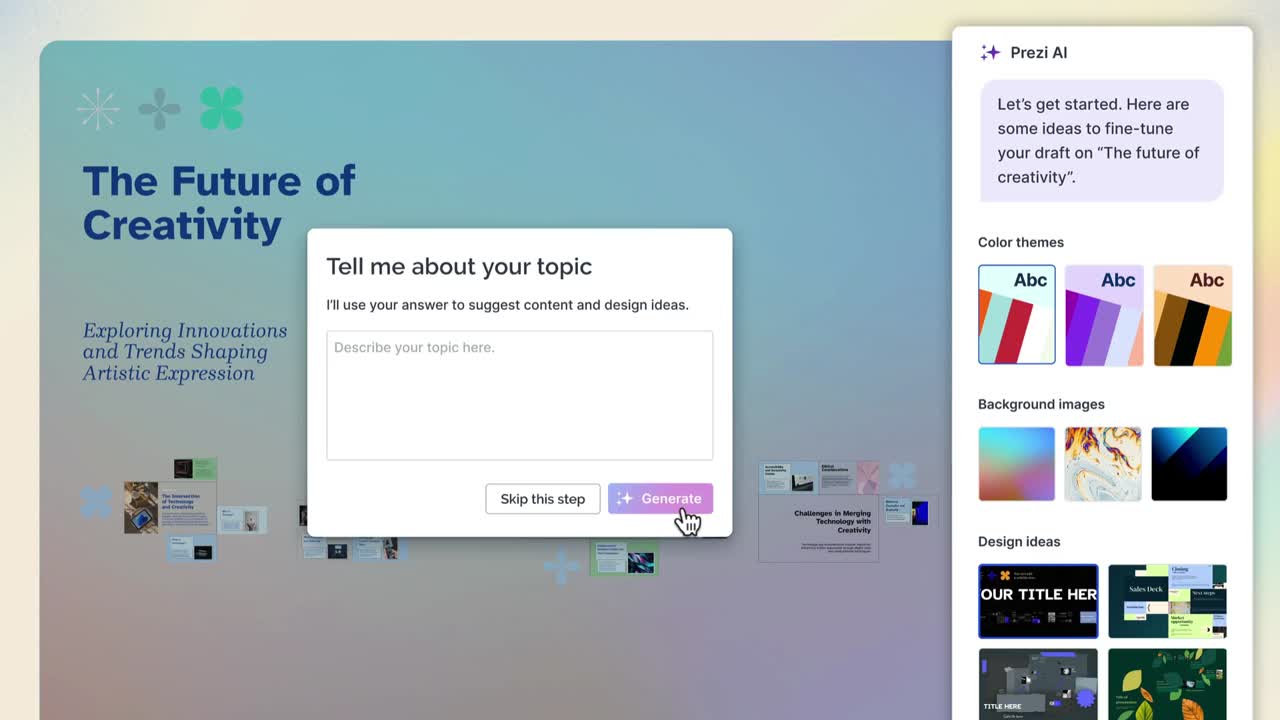
Task: Pick the orange and black color theme
Action: coord(1192,315)
